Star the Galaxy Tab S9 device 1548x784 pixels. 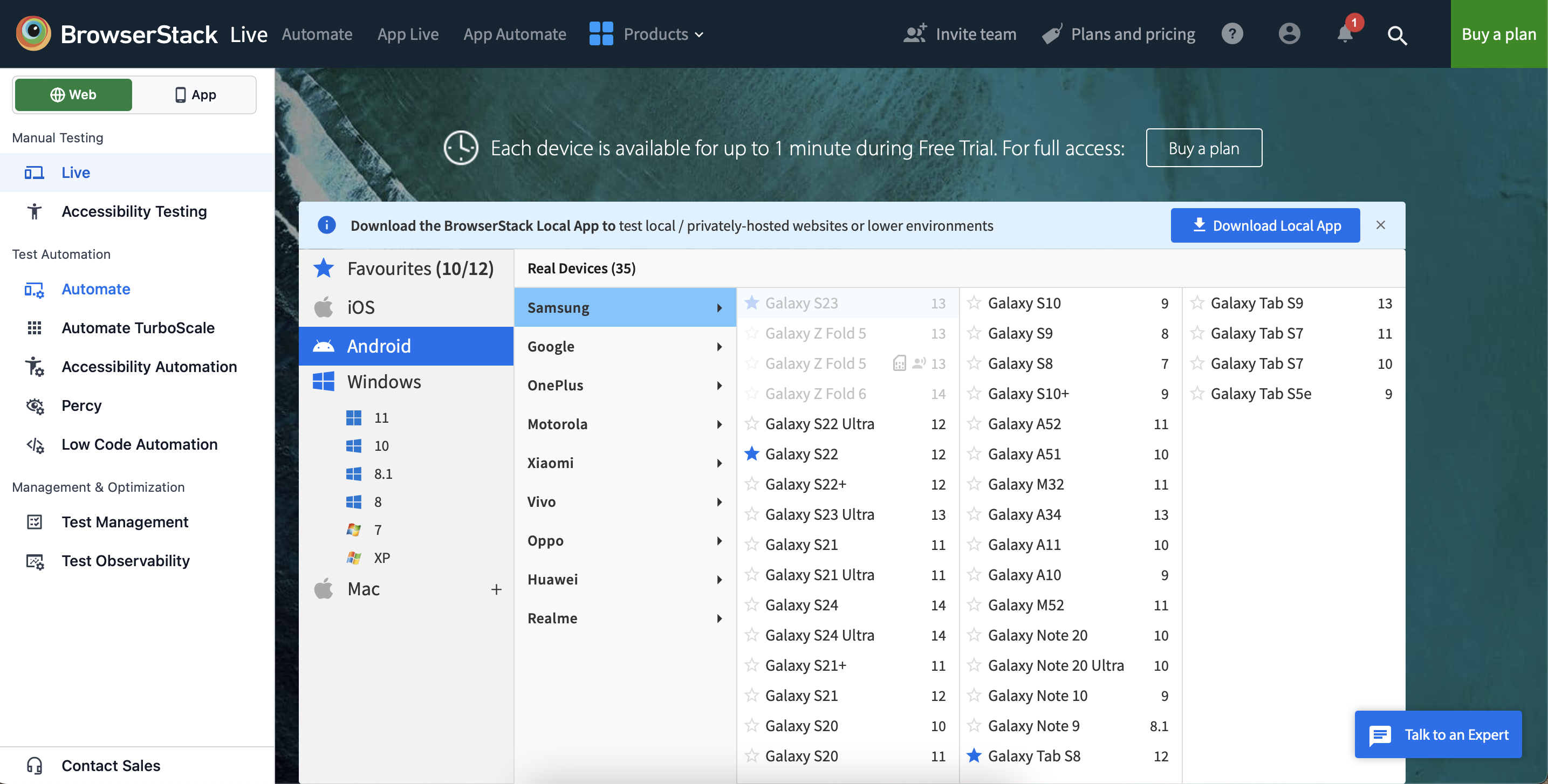(1197, 303)
